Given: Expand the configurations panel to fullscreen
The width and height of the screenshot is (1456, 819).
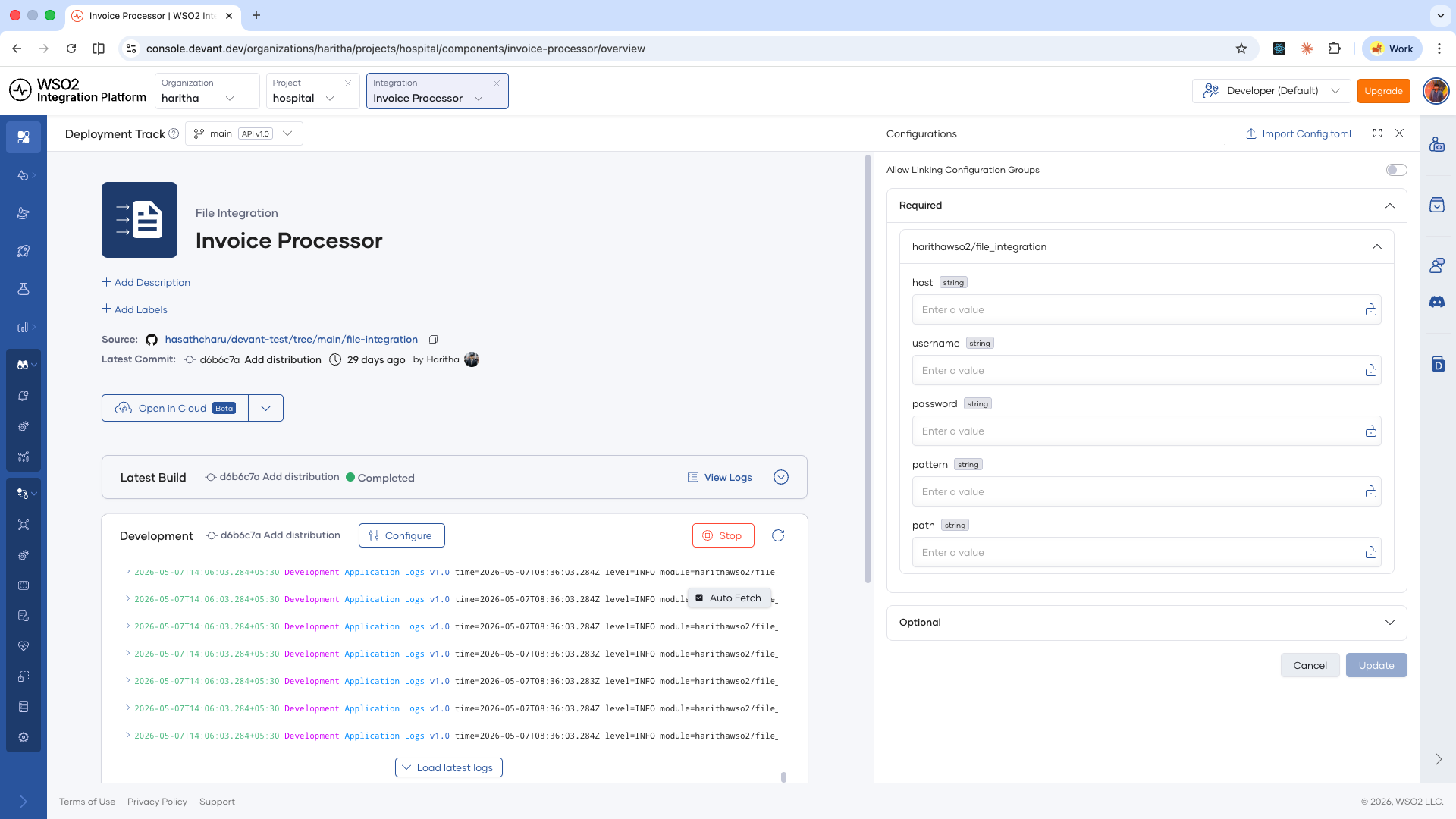Looking at the screenshot, I should [x=1377, y=133].
